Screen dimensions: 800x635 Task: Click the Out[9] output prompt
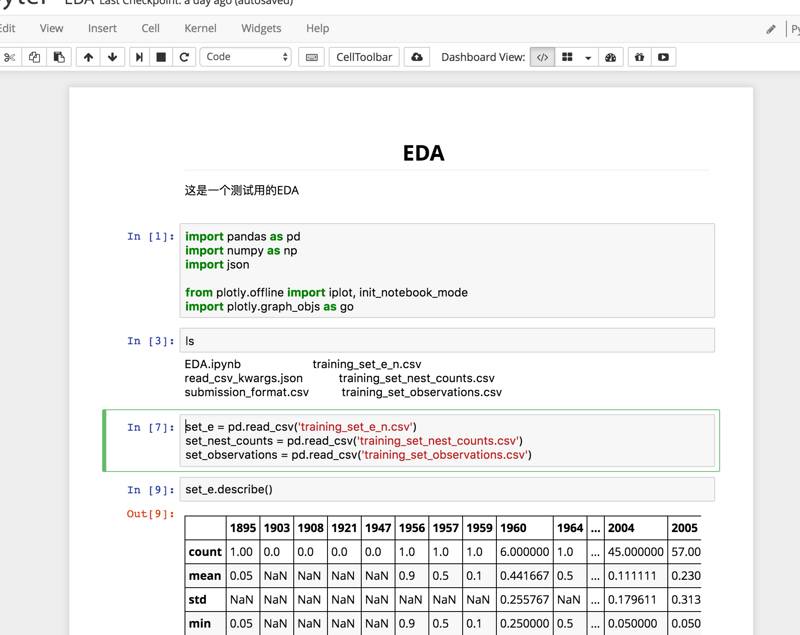point(151,514)
